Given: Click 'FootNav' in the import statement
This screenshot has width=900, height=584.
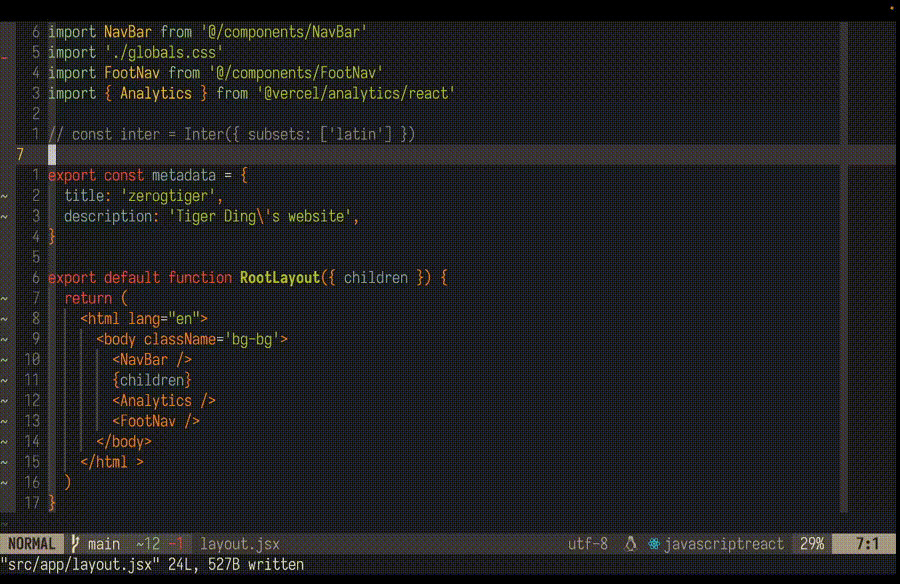Looking at the screenshot, I should (x=131, y=73).
